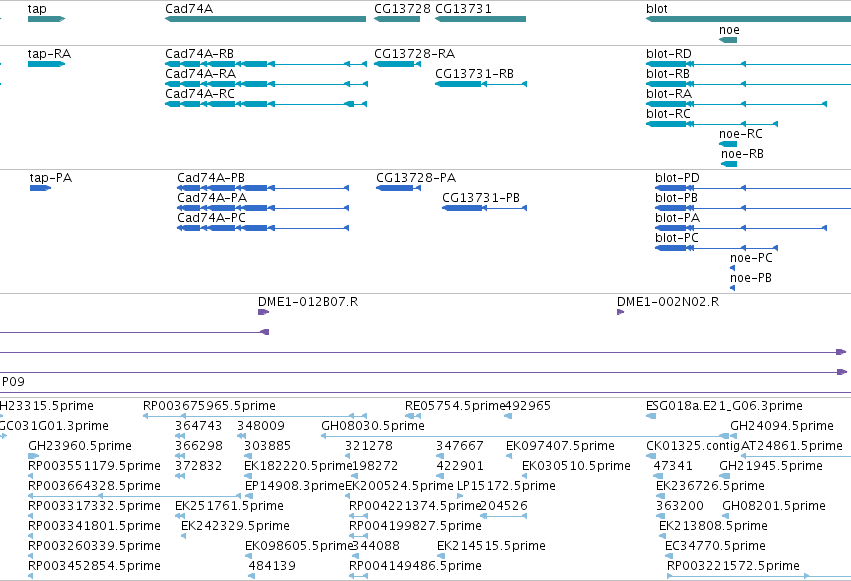Click the blot-PB protein label
851x581 pixels.
coord(676,198)
